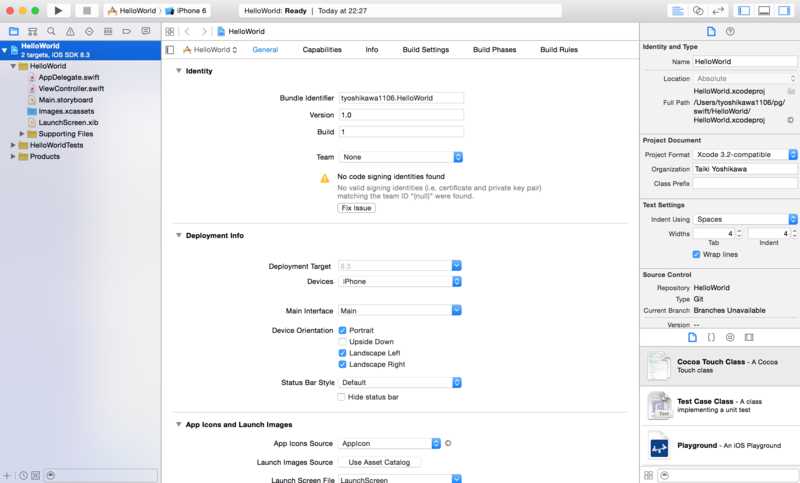
Task: Toggle Wrap lines checkbox
Action: click(x=696, y=255)
